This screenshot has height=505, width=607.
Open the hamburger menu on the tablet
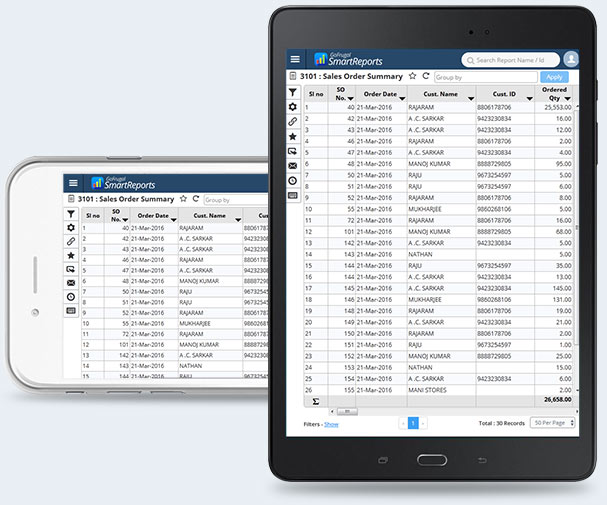click(295, 59)
